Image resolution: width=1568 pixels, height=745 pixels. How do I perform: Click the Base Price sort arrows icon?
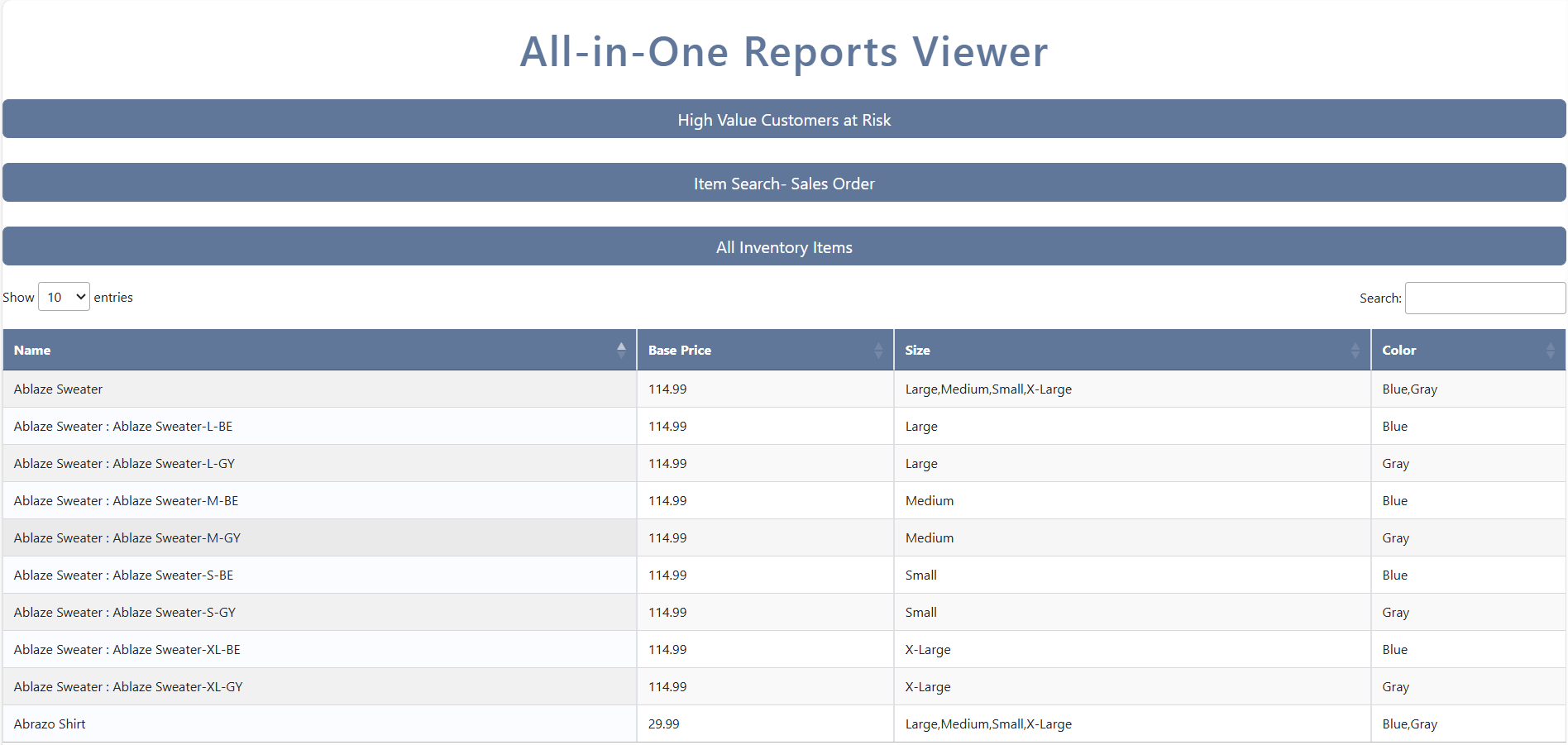(877, 351)
